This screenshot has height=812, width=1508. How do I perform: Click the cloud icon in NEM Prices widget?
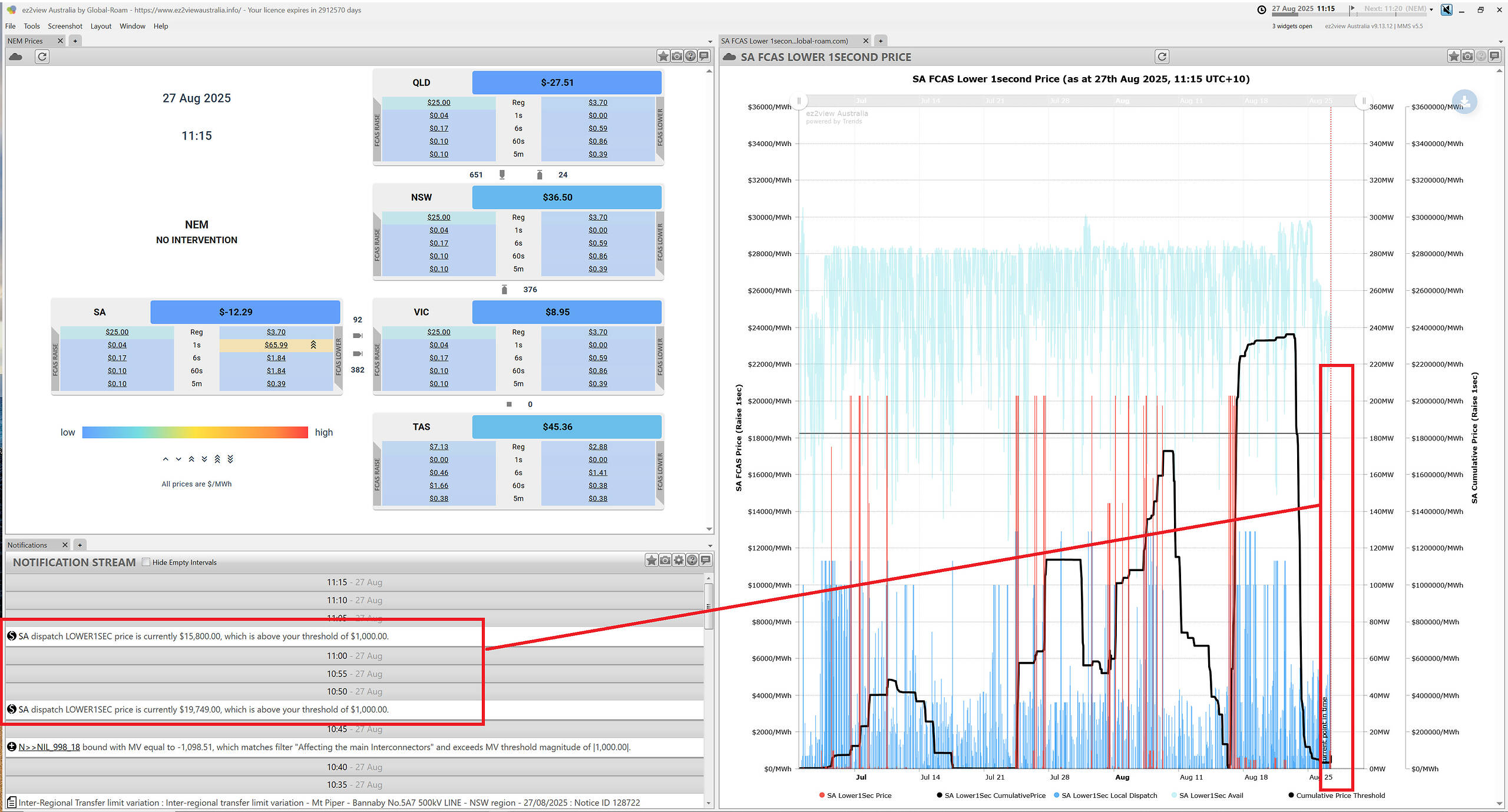coord(16,57)
